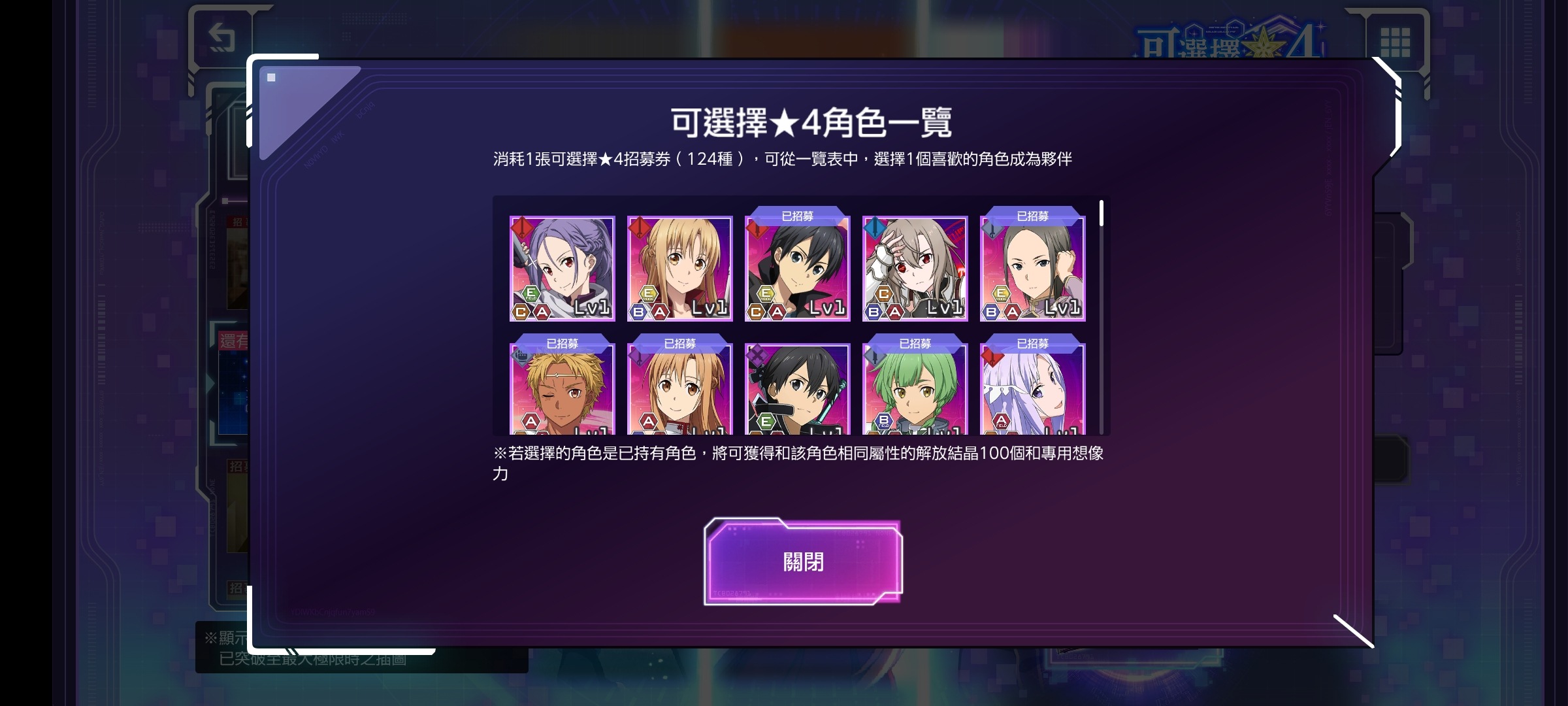Open the grid menu icon

(x=1395, y=42)
